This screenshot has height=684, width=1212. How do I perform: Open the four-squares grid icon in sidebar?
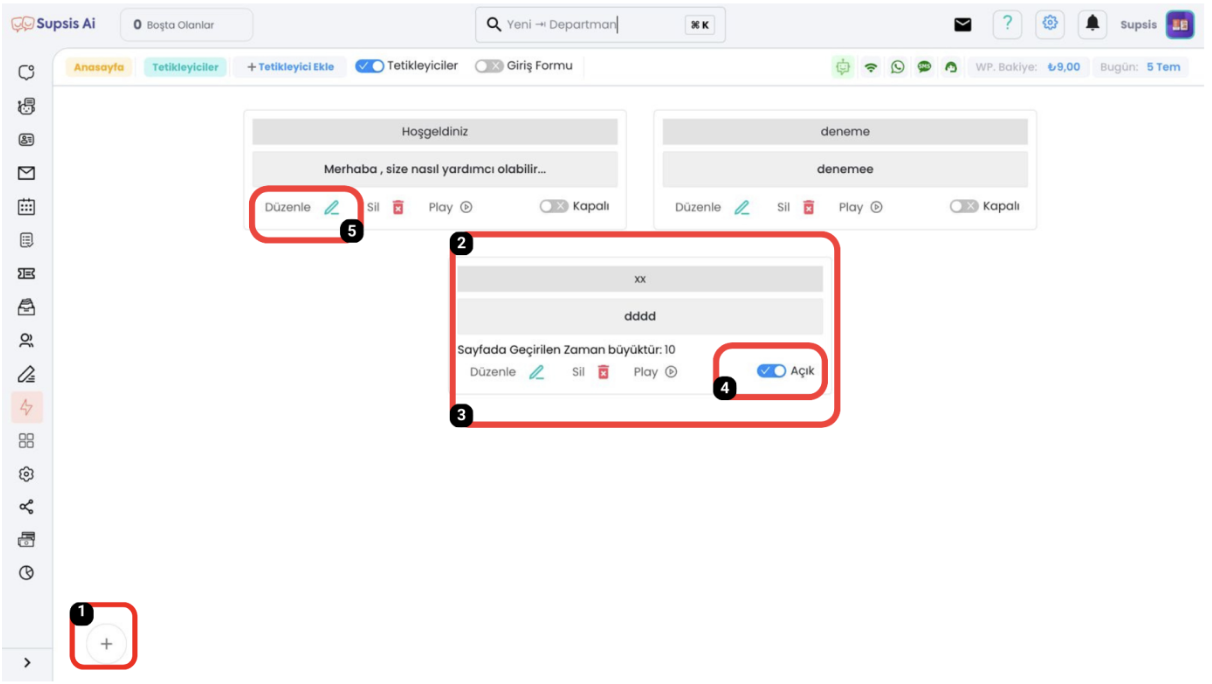point(27,440)
